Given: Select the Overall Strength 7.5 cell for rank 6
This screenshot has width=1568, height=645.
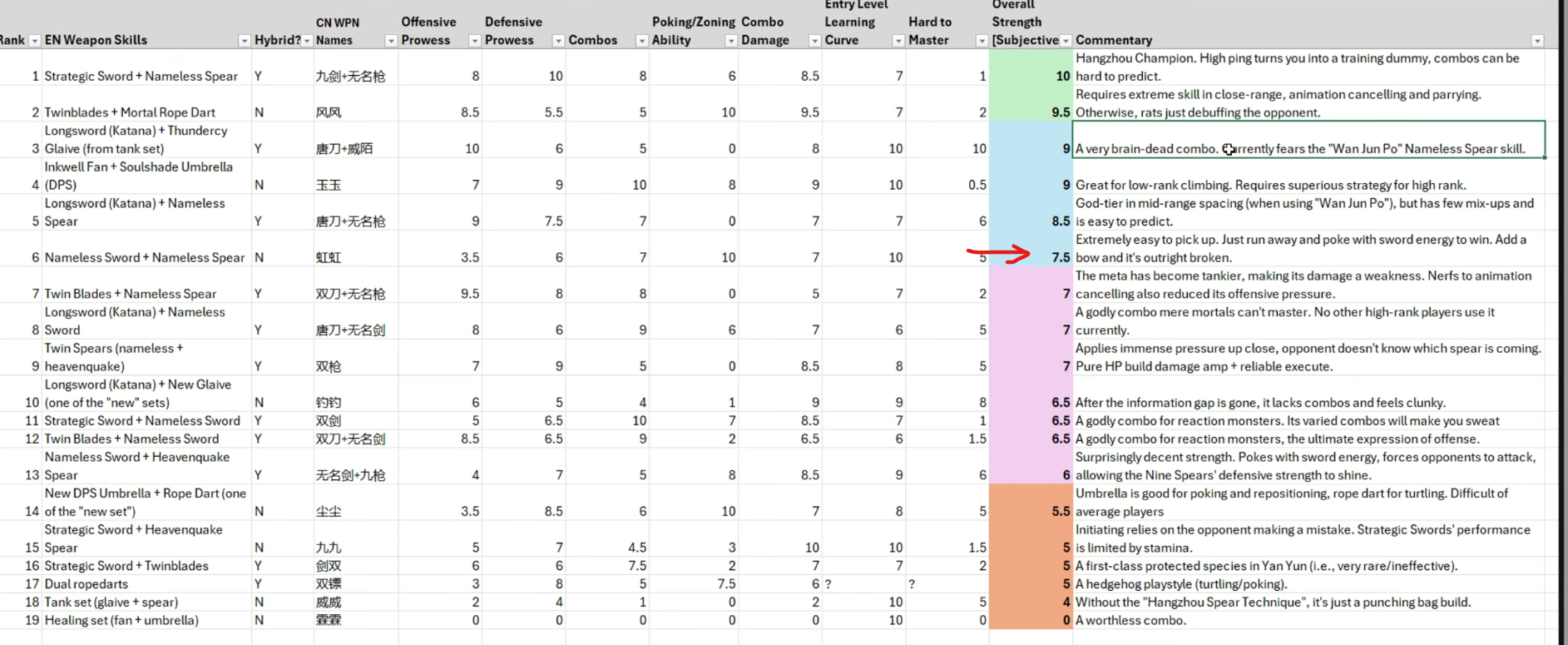Looking at the screenshot, I should (x=1031, y=249).
